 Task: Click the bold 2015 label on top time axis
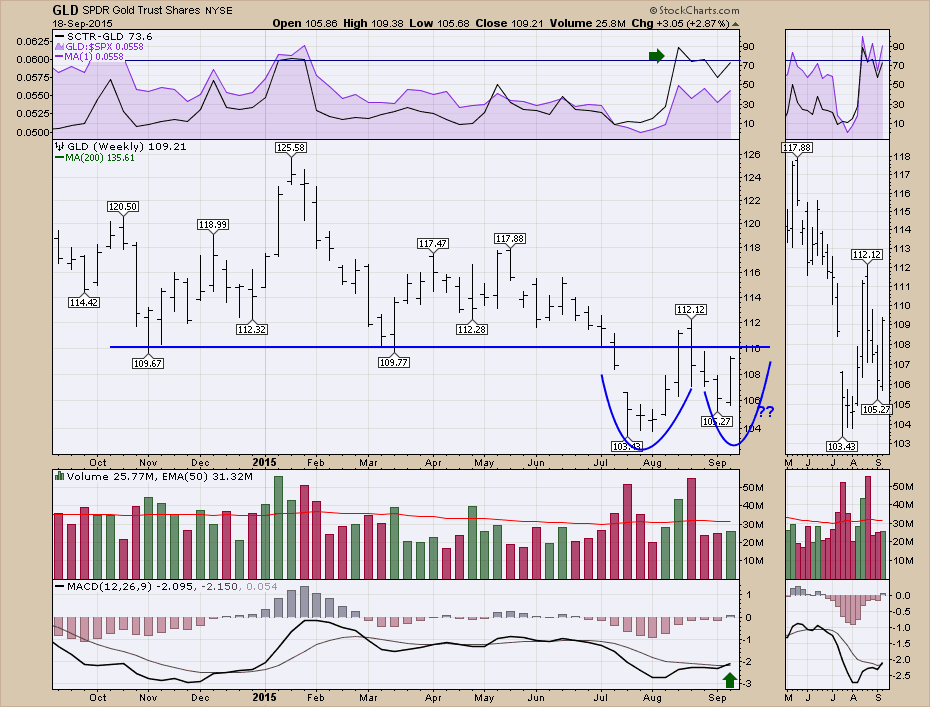click(264, 463)
